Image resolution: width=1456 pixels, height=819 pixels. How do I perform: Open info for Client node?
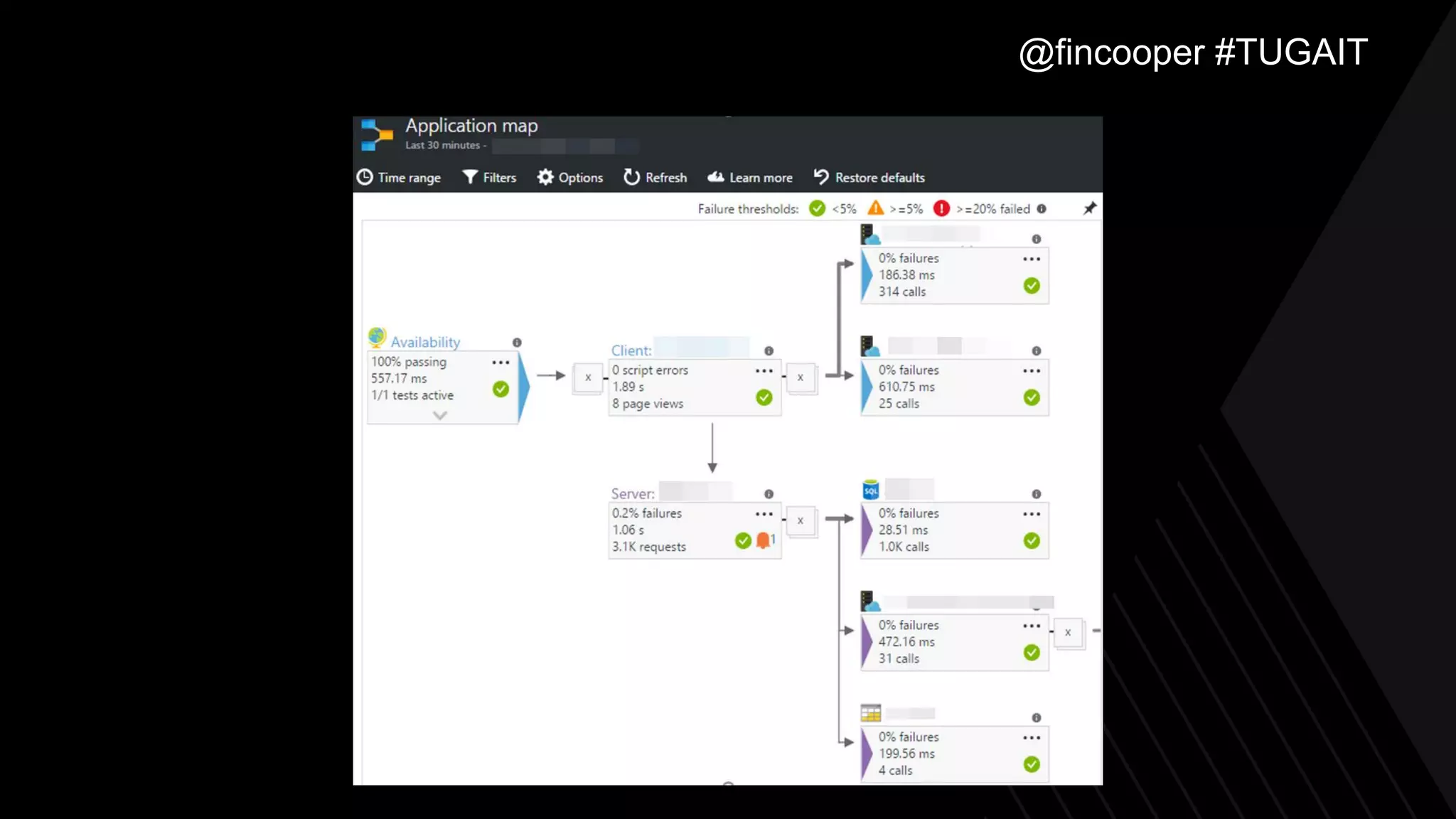tap(769, 351)
